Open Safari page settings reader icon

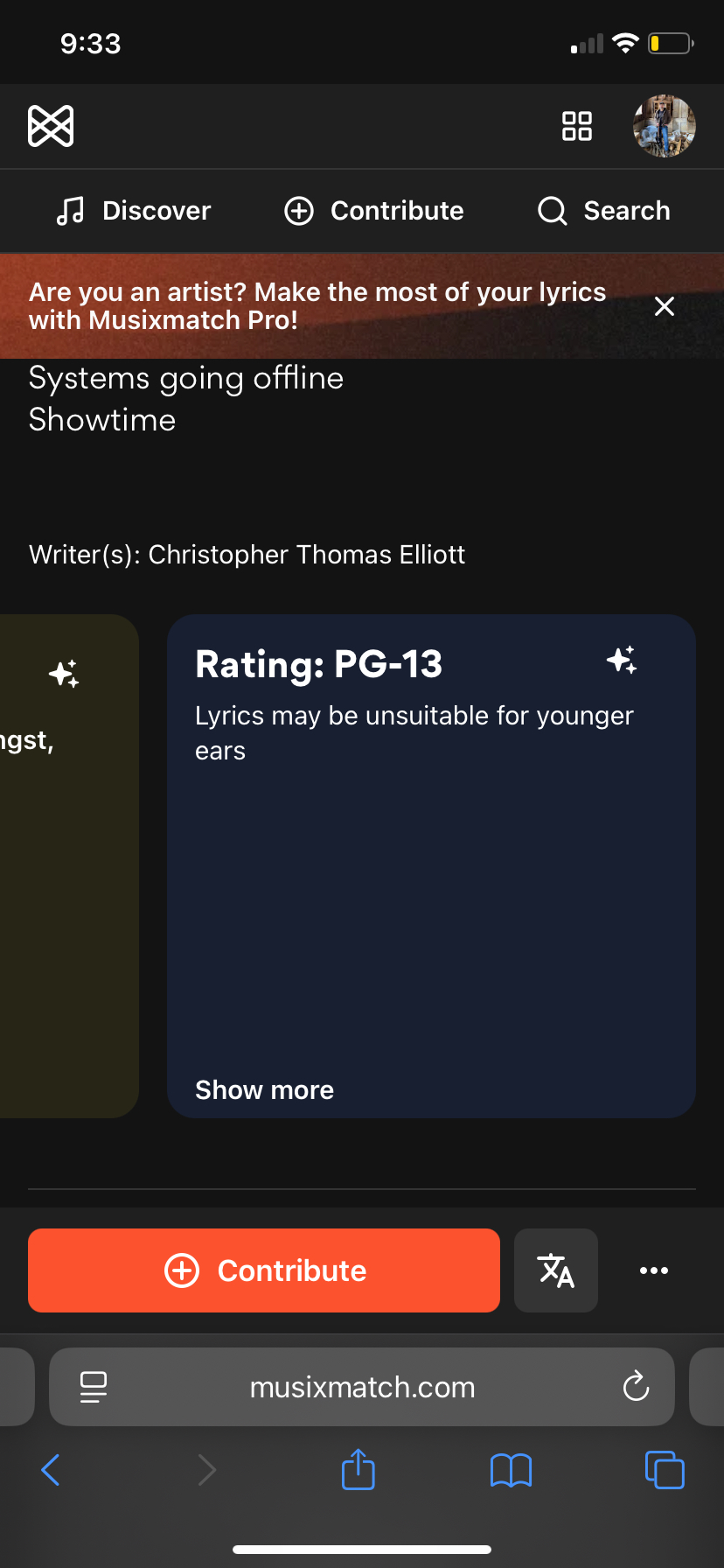point(94,1387)
